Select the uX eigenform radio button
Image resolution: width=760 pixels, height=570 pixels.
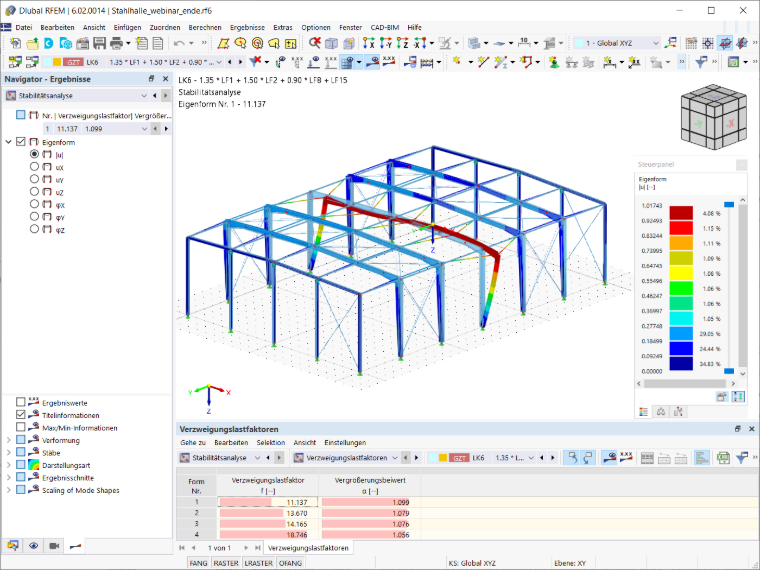[x=34, y=166]
